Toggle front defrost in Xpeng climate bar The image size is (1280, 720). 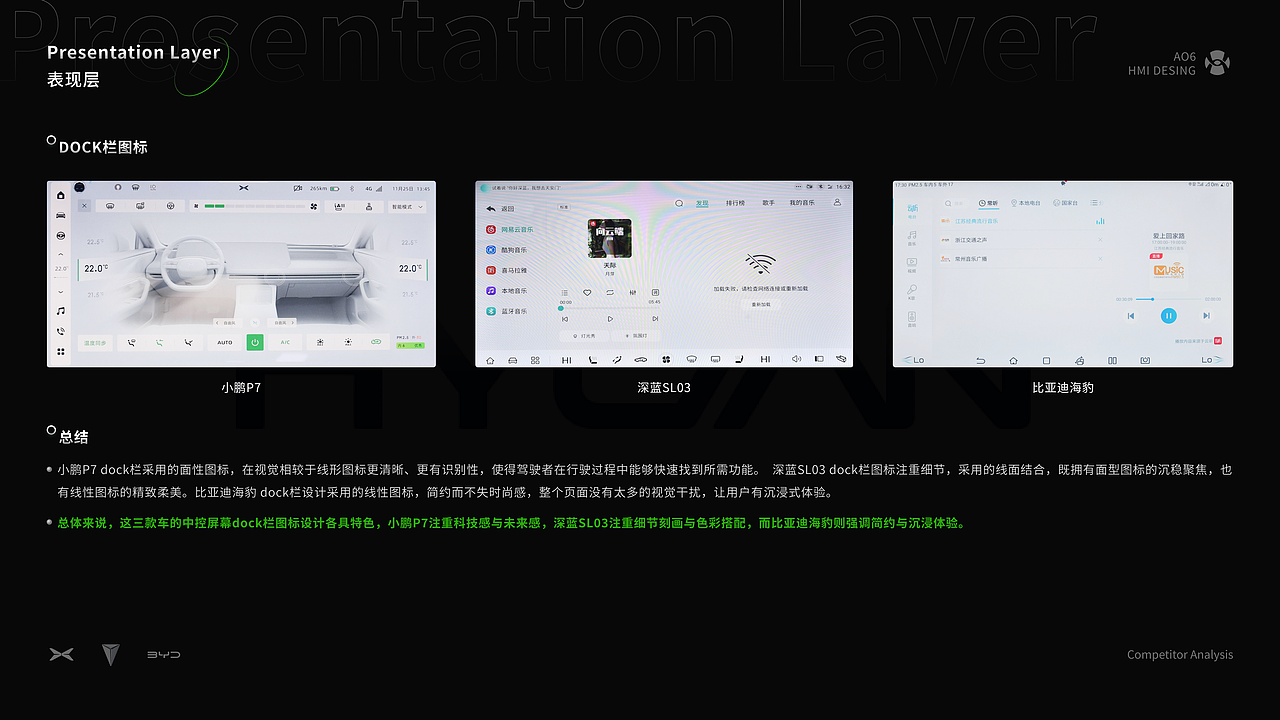110,206
